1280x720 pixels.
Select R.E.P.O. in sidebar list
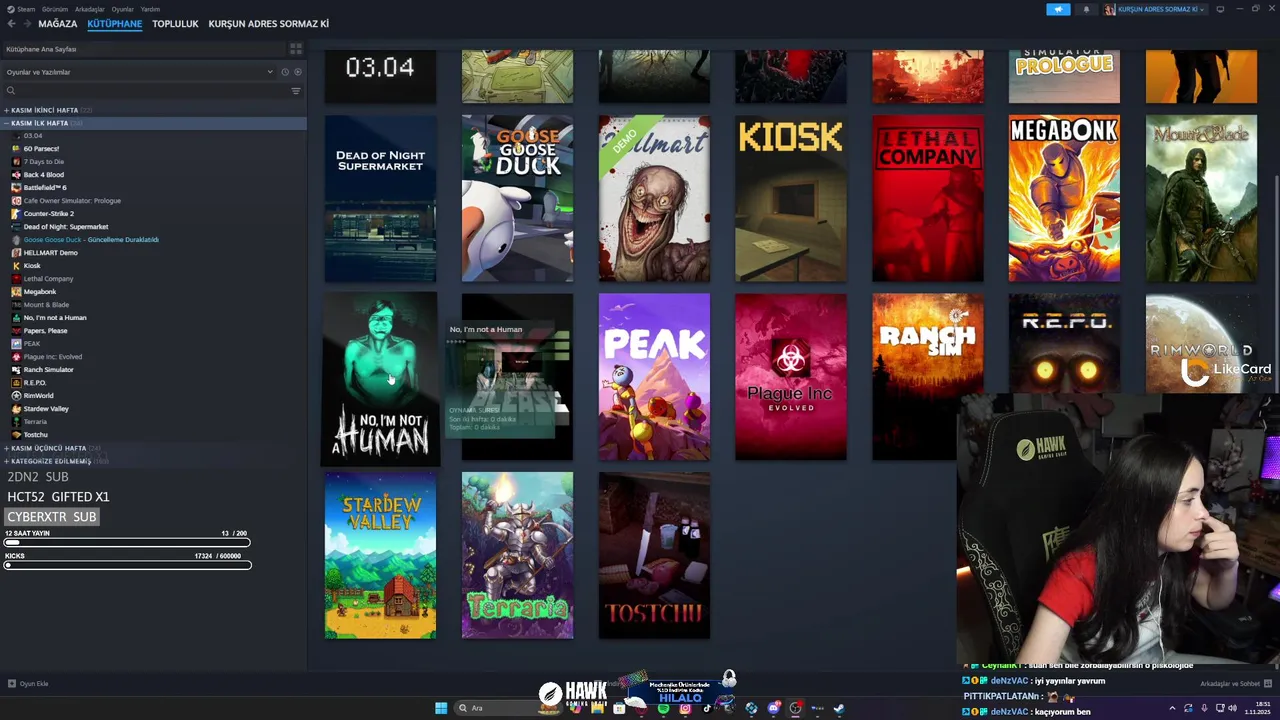[34, 382]
